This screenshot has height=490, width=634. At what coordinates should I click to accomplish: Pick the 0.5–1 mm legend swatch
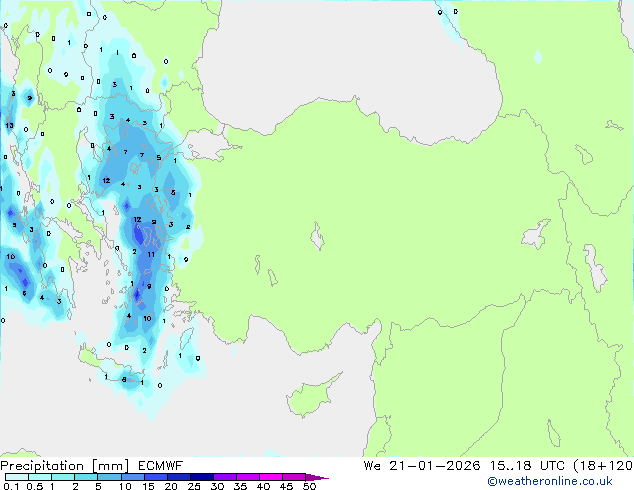tap(40, 477)
